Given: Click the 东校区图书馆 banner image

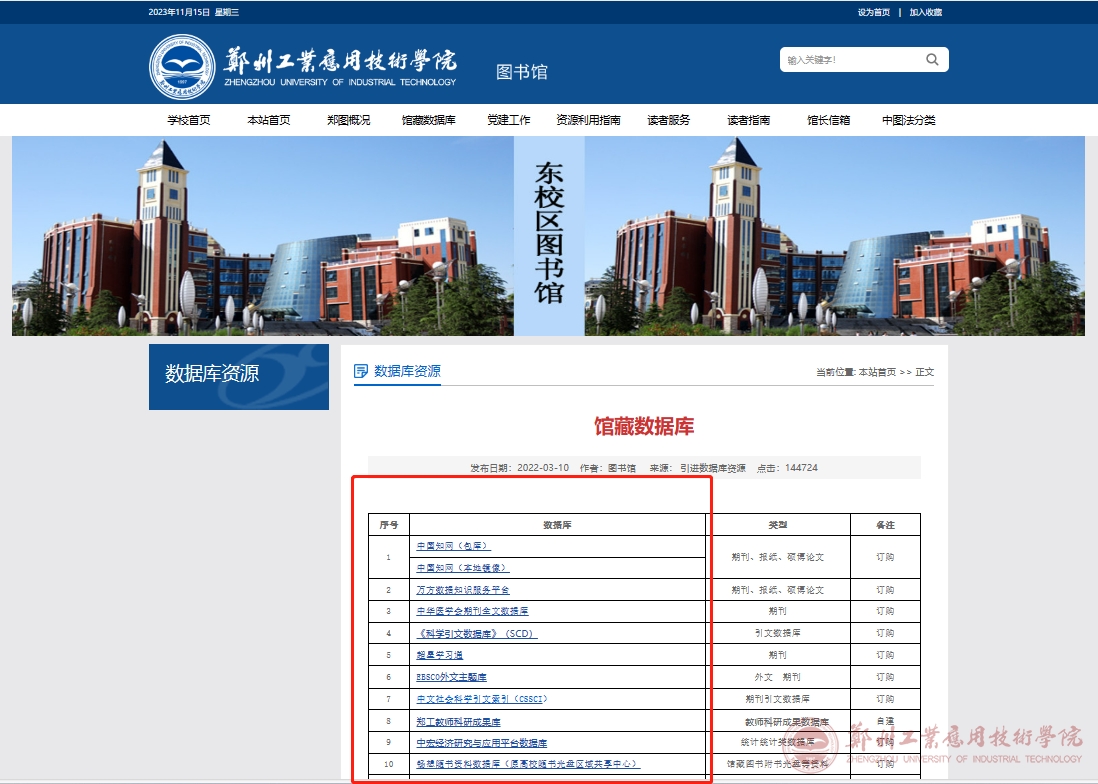Looking at the screenshot, I should 548,236.
